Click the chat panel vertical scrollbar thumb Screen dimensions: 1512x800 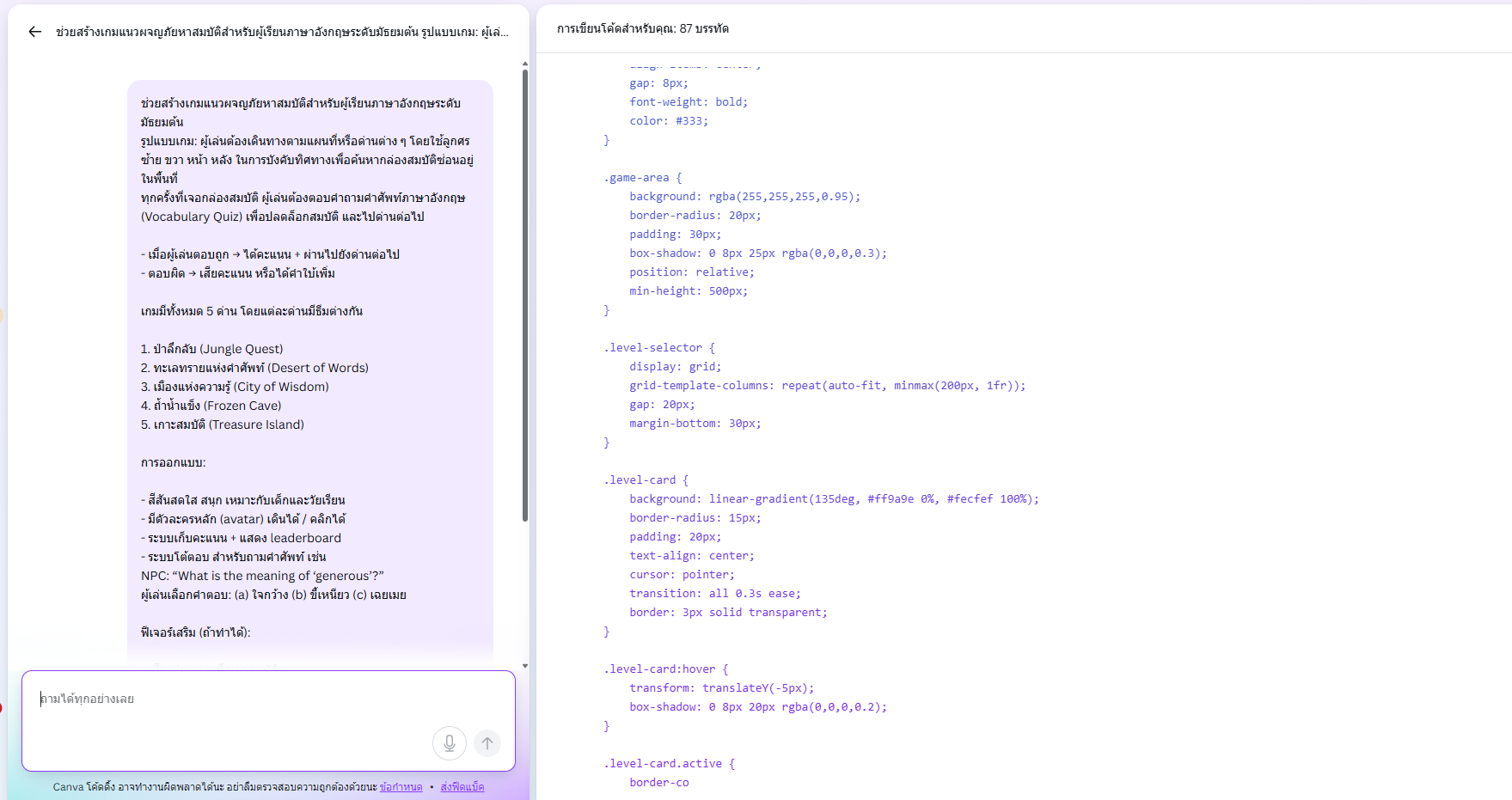pos(524,292)
